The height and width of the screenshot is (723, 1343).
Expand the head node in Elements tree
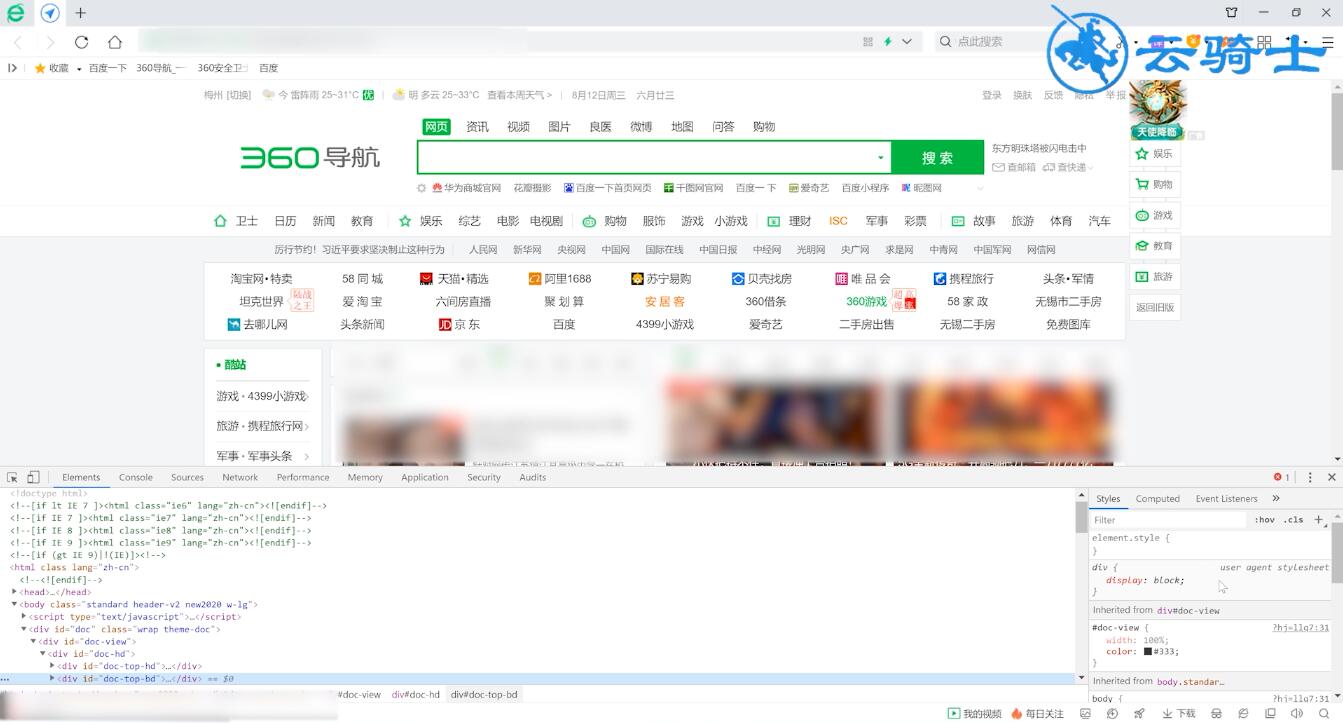pyautogui.click(x=15, y=592)
